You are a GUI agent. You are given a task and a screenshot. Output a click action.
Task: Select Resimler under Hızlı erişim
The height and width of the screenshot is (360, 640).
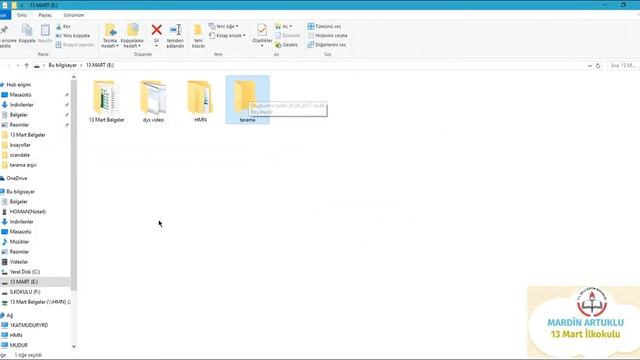point(19,125)
